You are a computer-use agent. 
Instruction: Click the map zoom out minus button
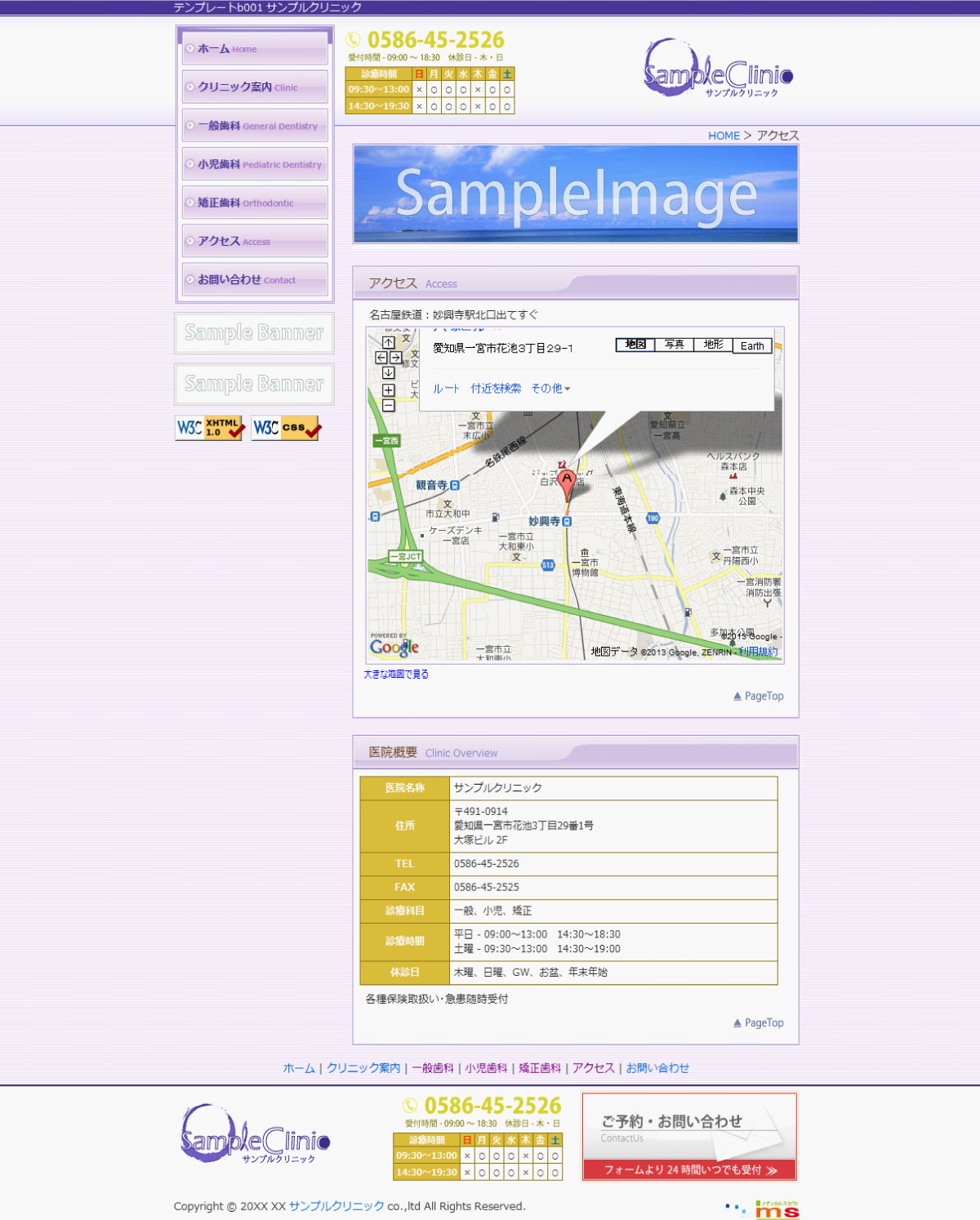point(389,405)
